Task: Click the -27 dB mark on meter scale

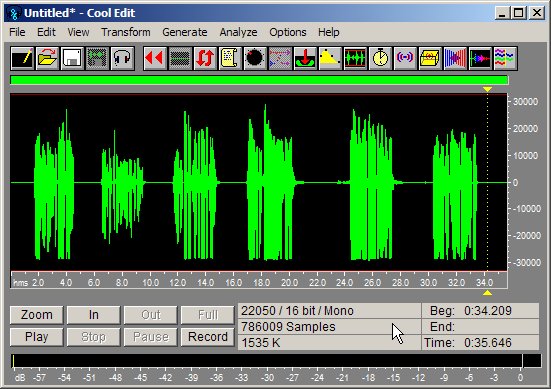Action: point(292,378)
